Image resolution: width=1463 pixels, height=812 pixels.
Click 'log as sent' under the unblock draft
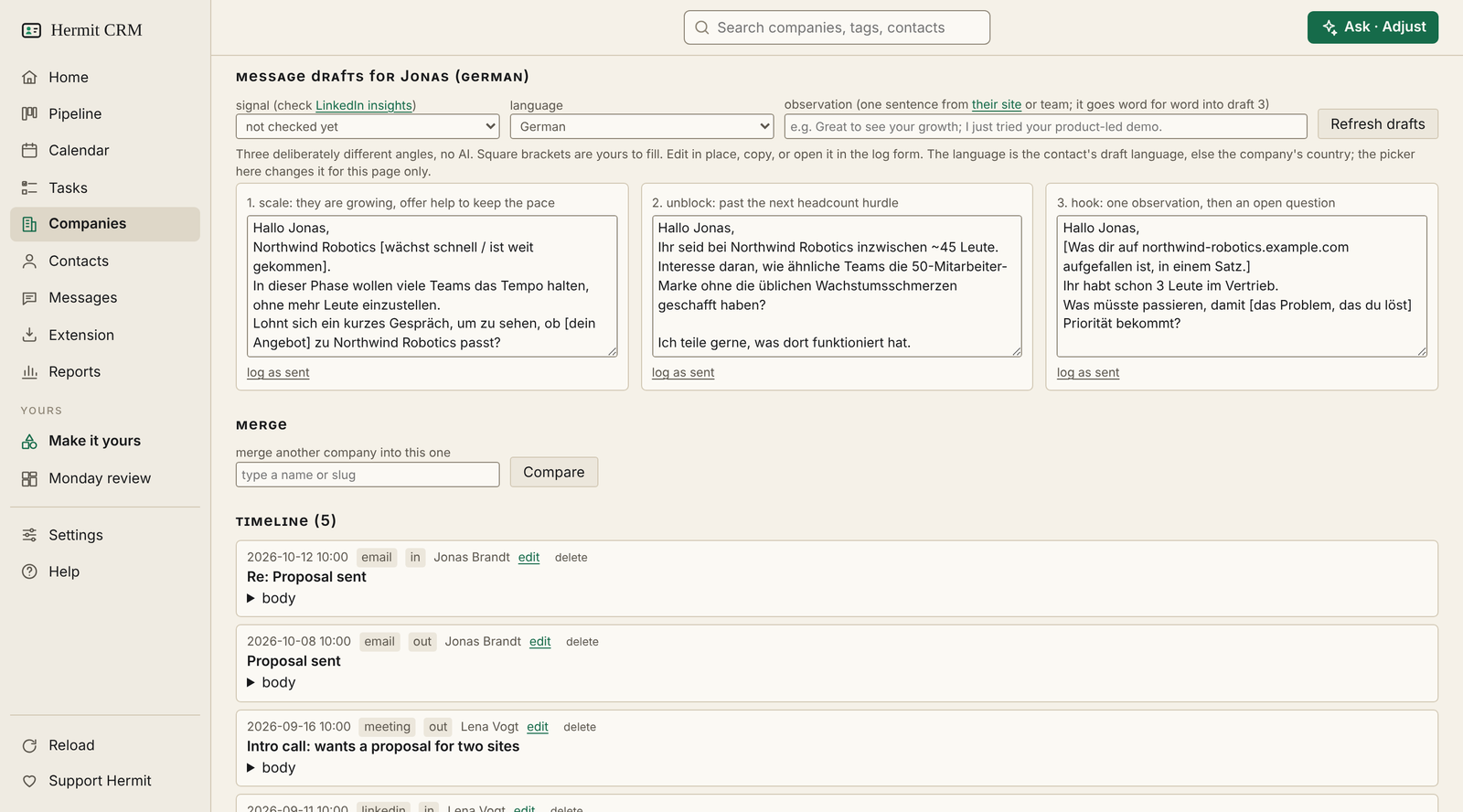click(683, 372)
